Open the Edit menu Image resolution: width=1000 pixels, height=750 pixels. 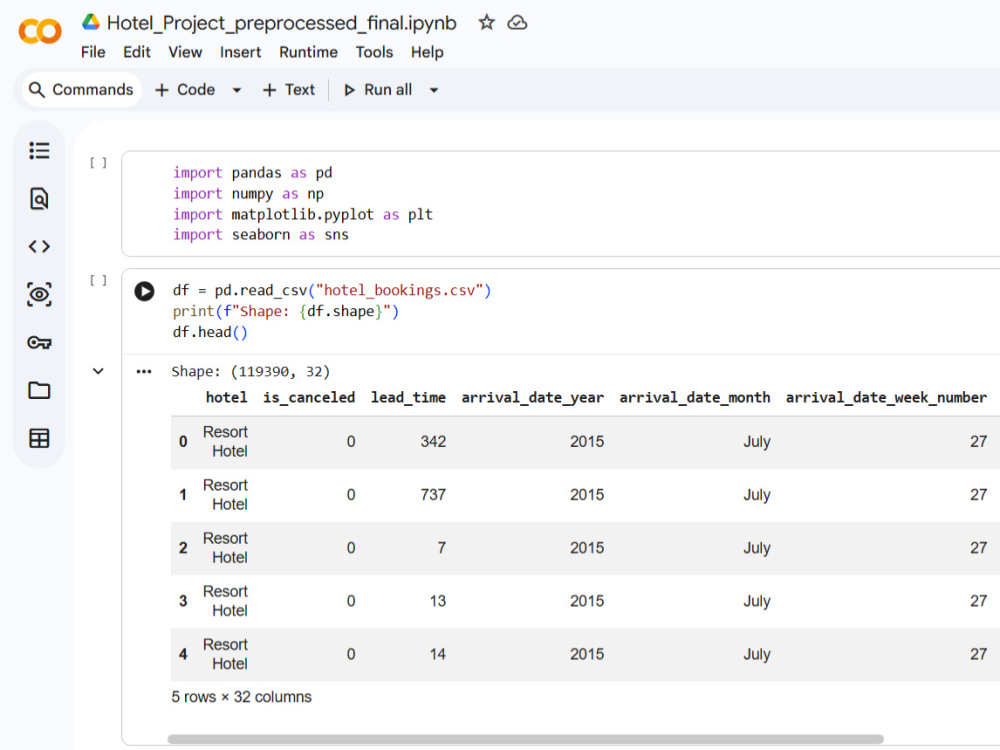pos(136,52)
